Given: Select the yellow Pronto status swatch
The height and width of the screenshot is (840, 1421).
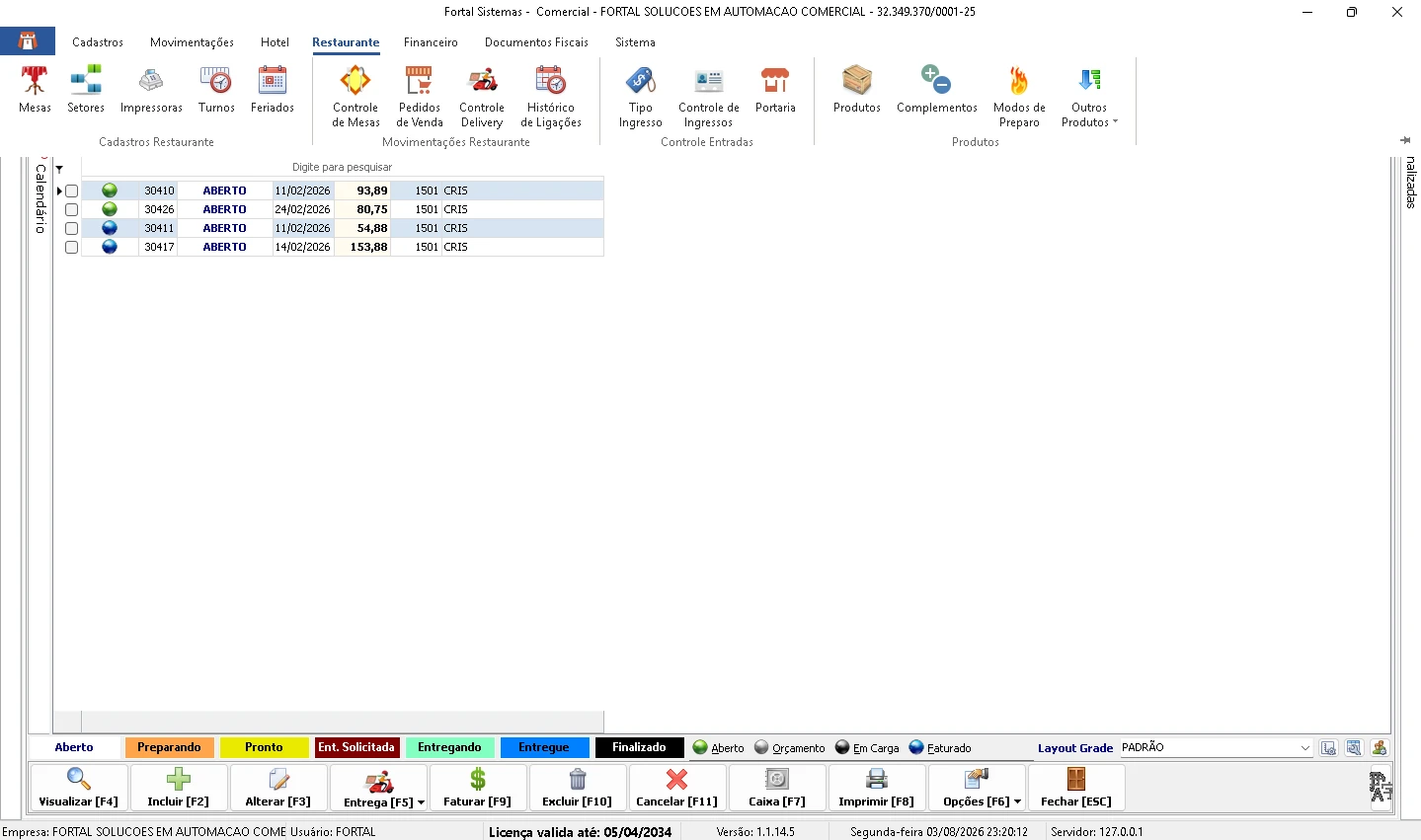Looking at the screenshot, I should pyautogui.click(x=264, y=748).
